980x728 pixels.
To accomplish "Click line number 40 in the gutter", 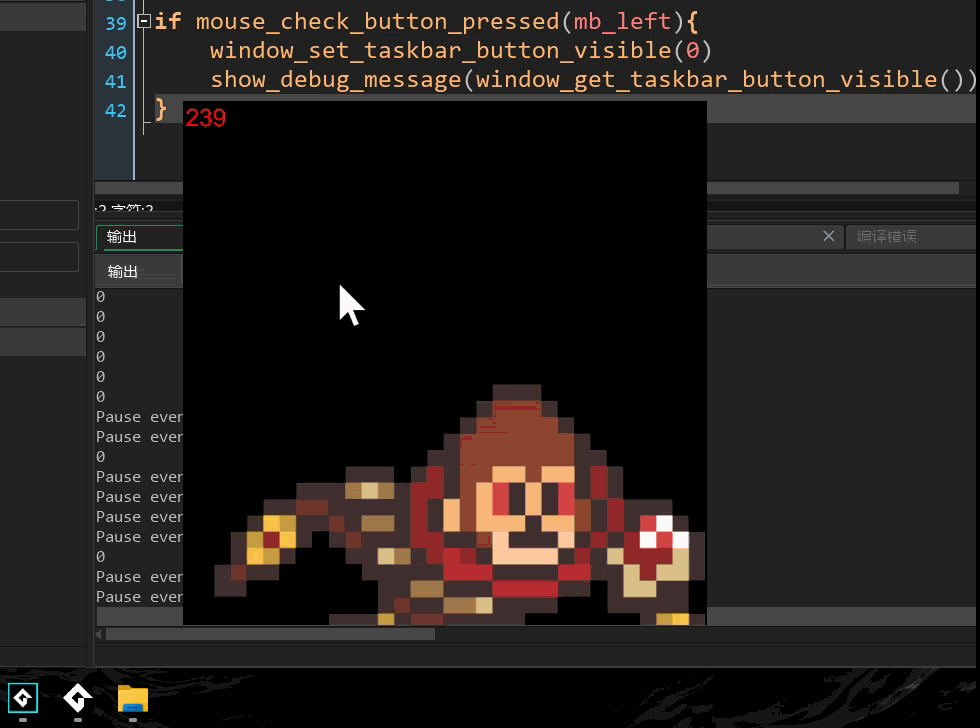I will point(116,52).
